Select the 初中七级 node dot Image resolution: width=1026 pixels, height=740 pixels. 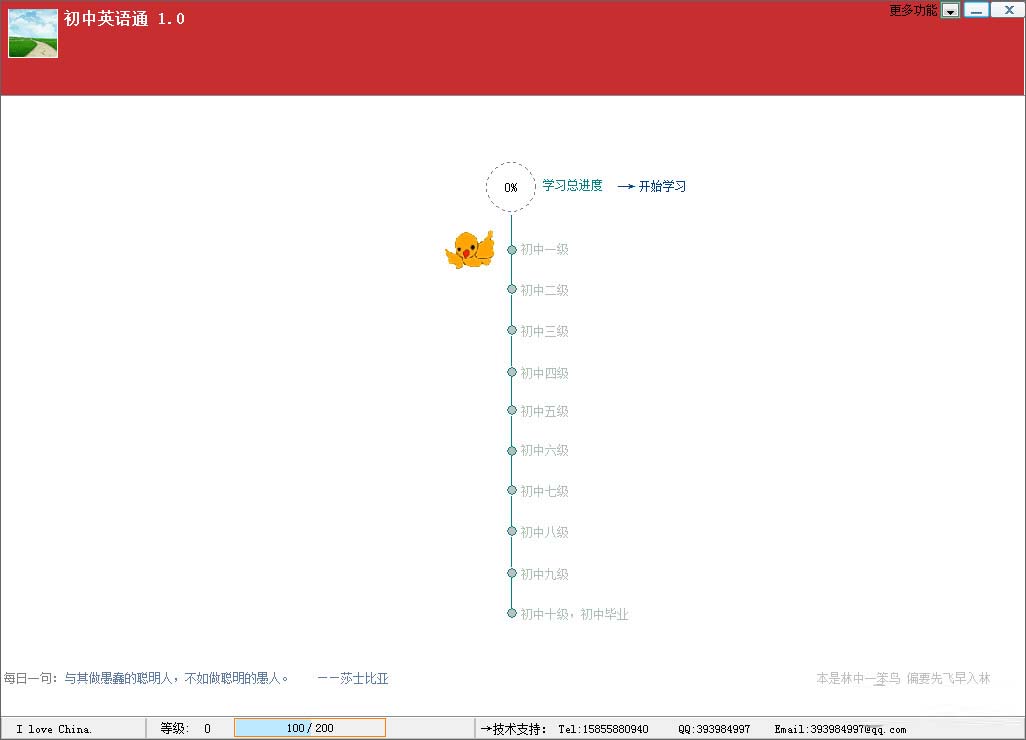click(x=512, y=489)
